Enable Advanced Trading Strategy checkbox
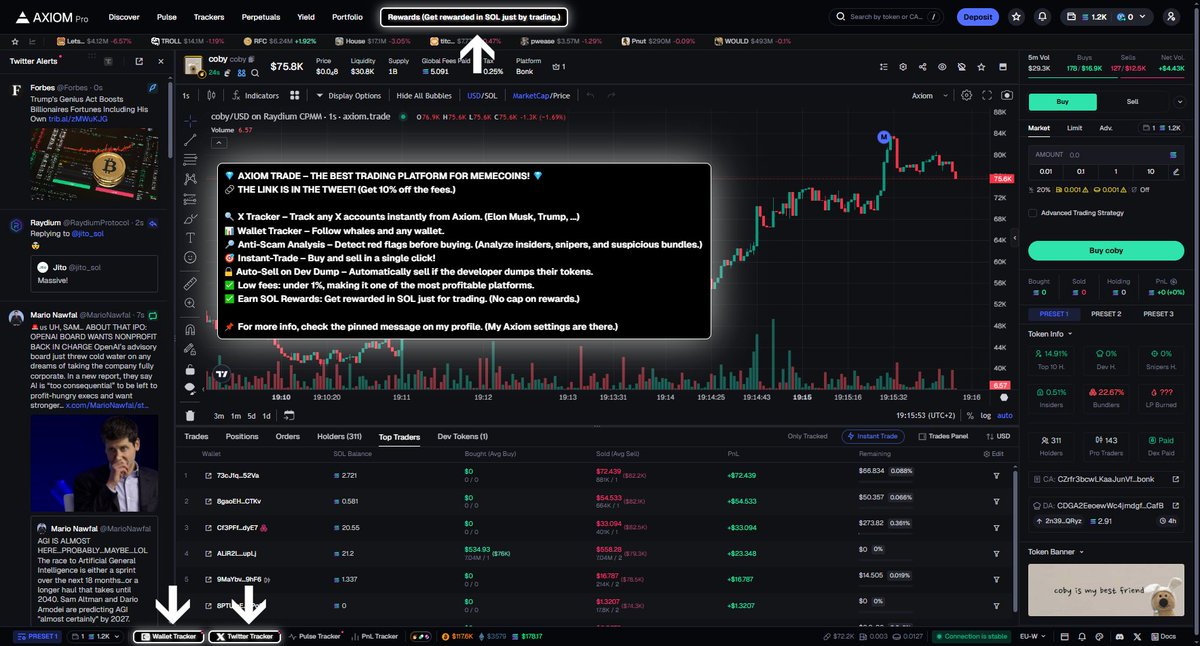The width and height of the screenshot is (1200, 646). pos(1033,212)
